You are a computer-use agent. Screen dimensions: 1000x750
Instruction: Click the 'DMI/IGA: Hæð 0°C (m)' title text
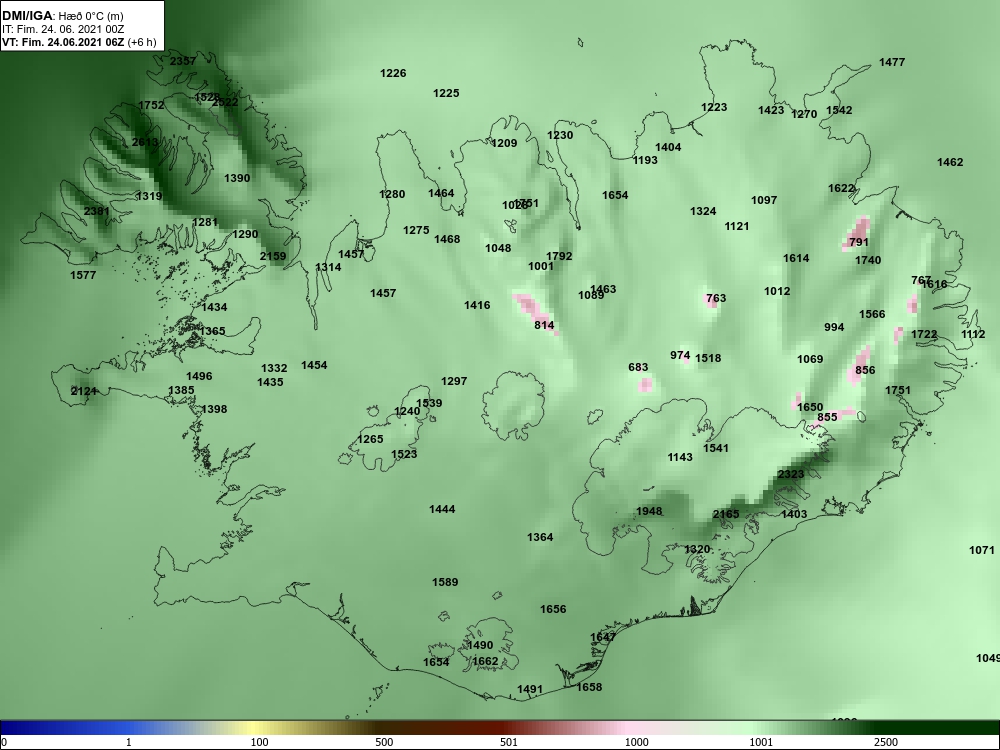click(62, 16)
